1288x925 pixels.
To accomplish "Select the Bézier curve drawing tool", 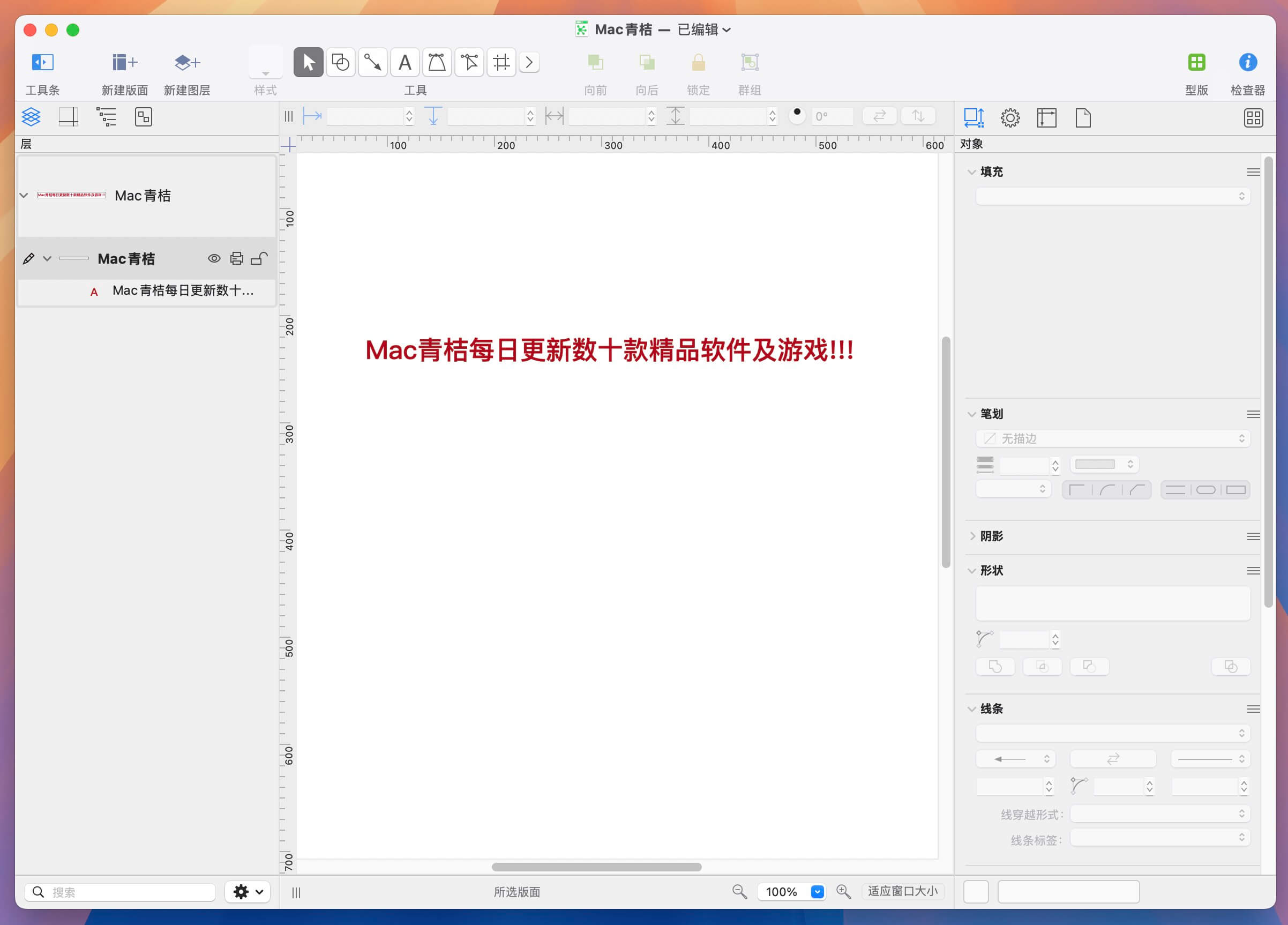I will point(436,63).
